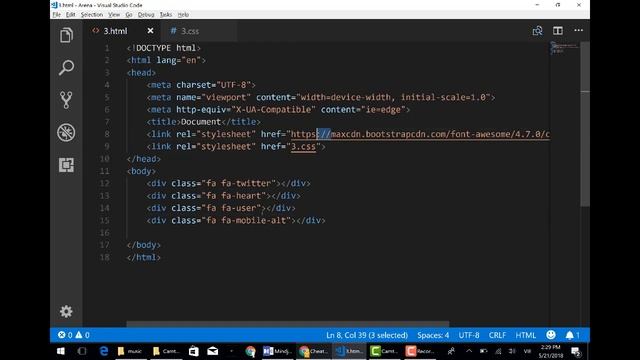
Task: Click the DOCTYPE html declaration on line 1
Action: [x=164, y=48]
